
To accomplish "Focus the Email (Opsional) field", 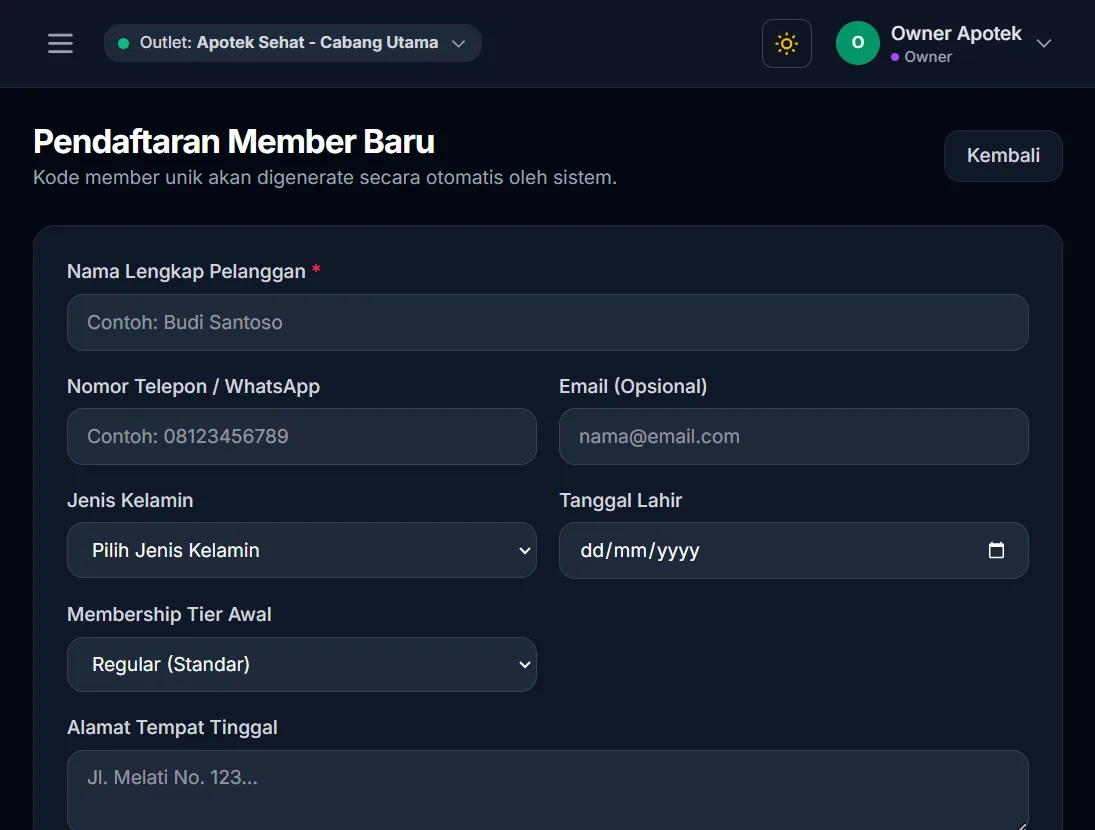I will pyautogui.click(x=793, y=436).
